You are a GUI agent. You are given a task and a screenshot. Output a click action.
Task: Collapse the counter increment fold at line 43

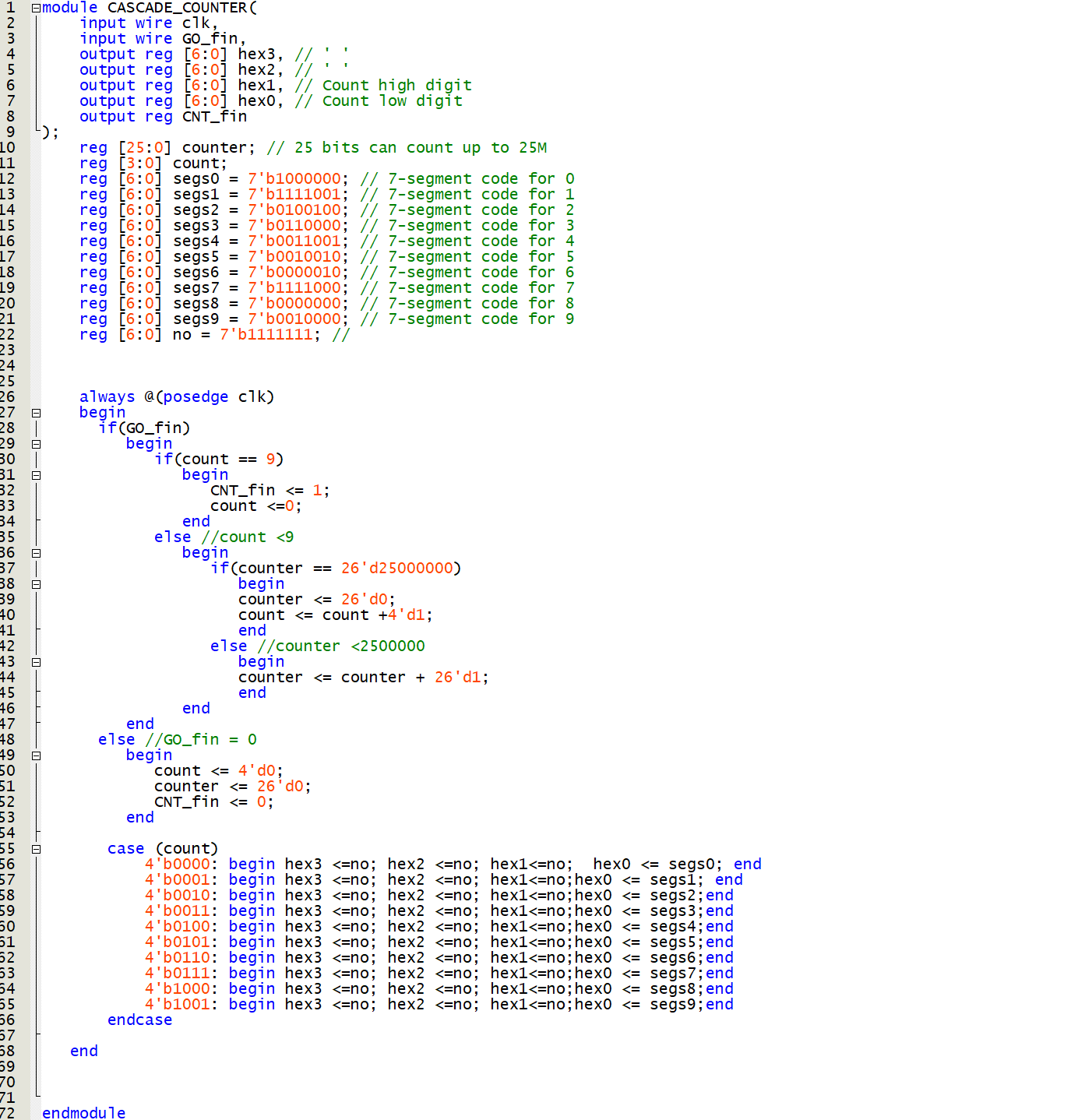coord(36,662)
